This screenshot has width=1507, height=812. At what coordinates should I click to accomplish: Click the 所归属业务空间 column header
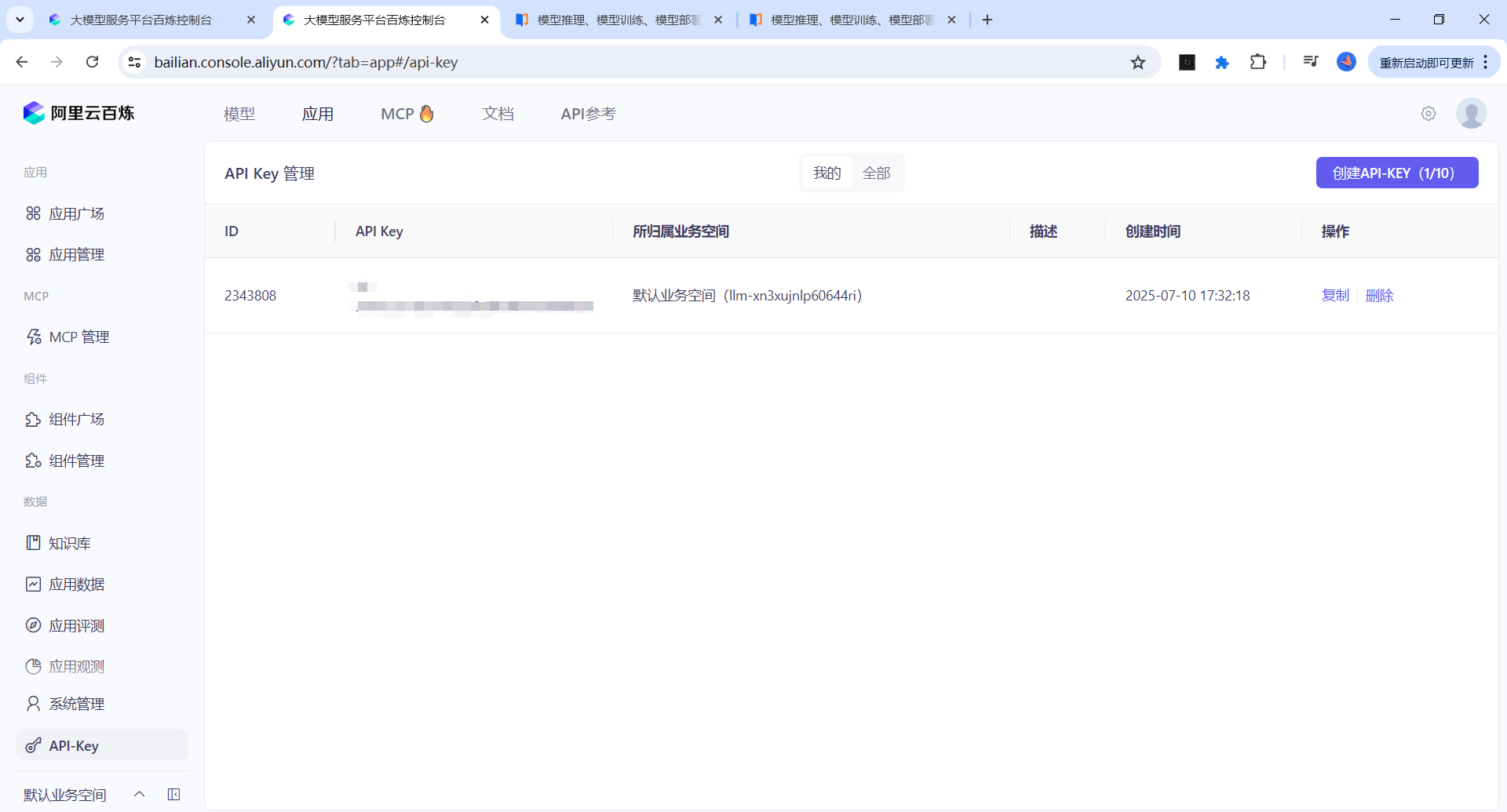(x=681, y=231)
